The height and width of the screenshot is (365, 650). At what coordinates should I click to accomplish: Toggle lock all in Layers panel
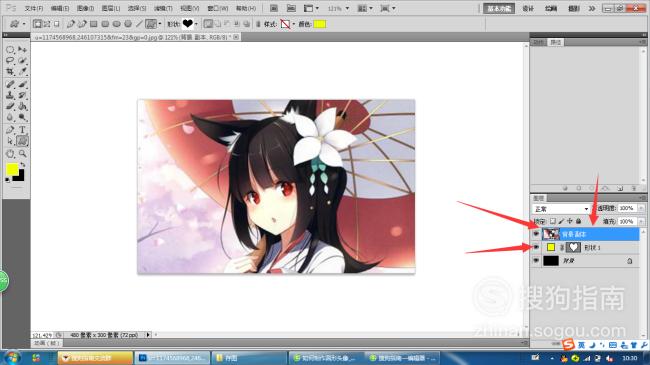579,221
